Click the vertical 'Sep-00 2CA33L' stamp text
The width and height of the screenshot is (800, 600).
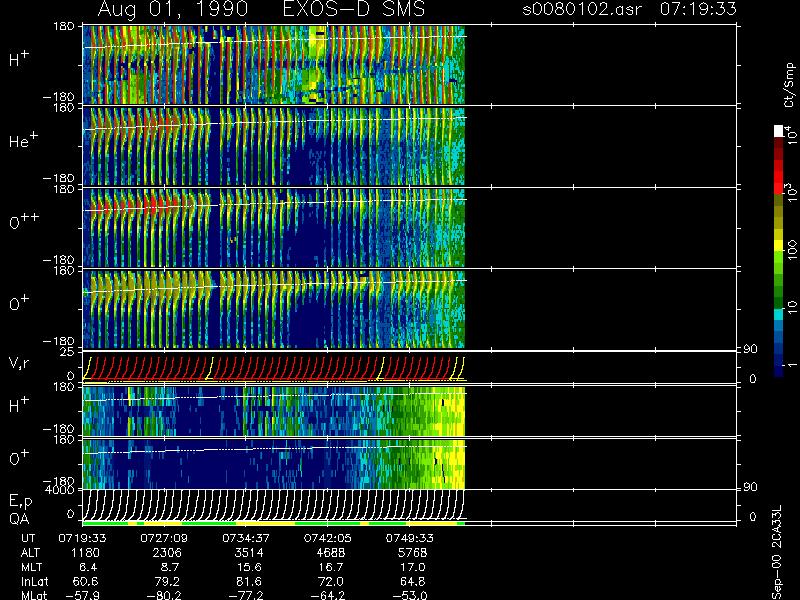(x=777, y=553)
